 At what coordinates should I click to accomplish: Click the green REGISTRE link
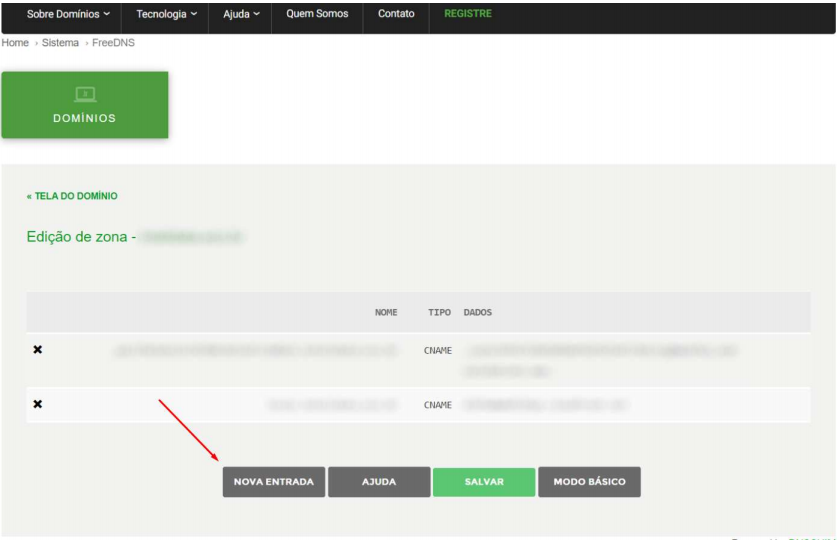point(468,14)
